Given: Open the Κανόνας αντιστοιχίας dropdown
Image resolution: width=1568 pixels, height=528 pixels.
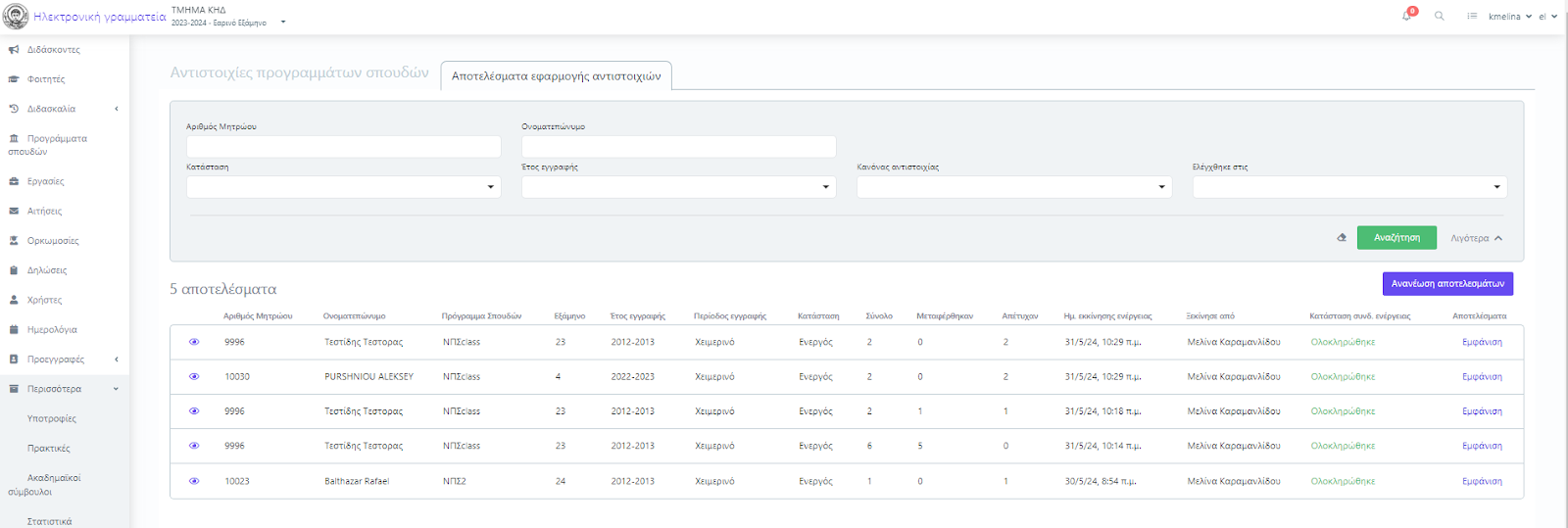Looking at the screenshot, I should (x=1014, y=187).
